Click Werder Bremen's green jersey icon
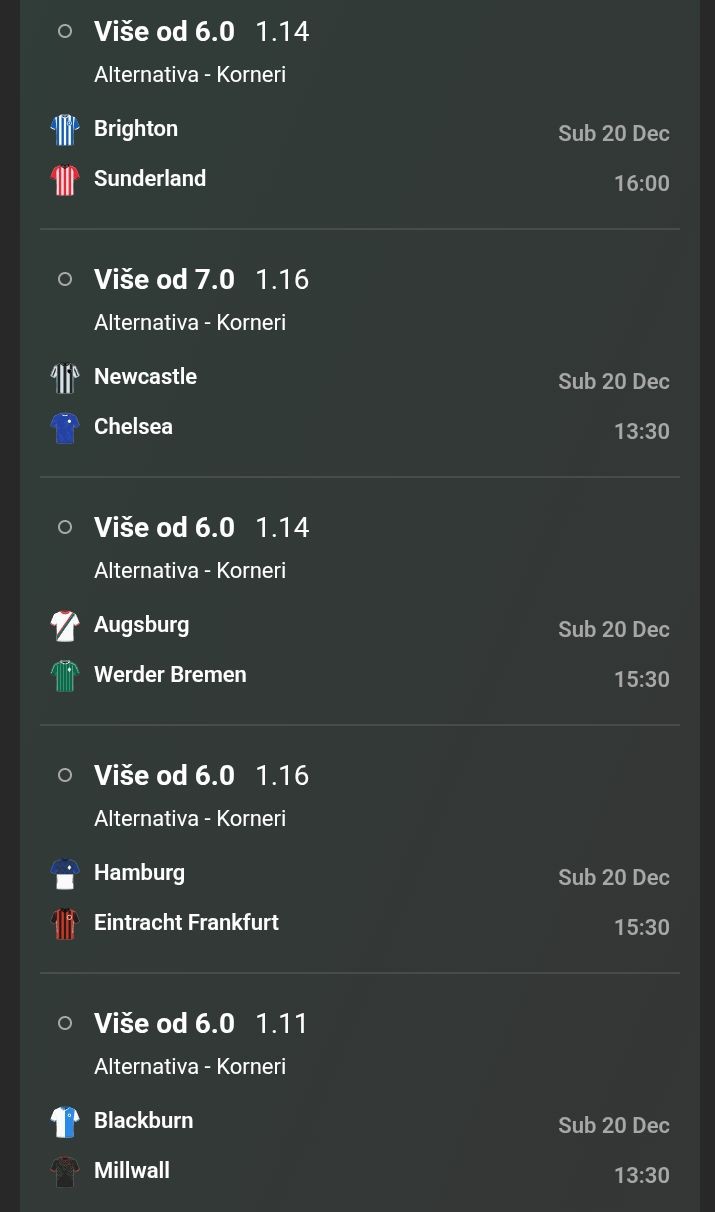The image size is (715, 1212). (x=65, y=676)
